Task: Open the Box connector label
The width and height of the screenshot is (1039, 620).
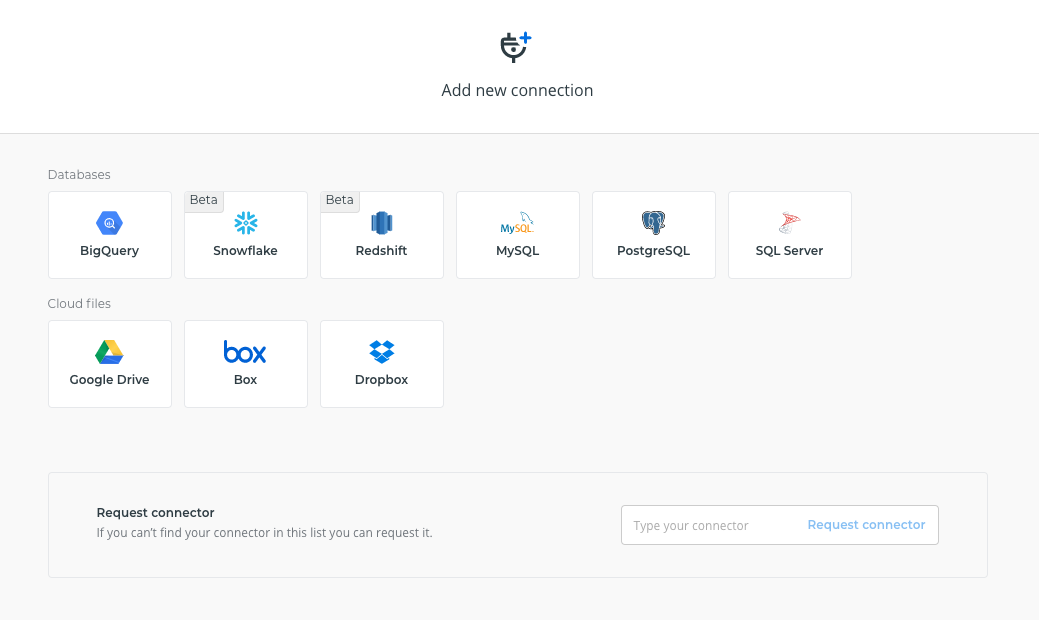Action: 245,380
